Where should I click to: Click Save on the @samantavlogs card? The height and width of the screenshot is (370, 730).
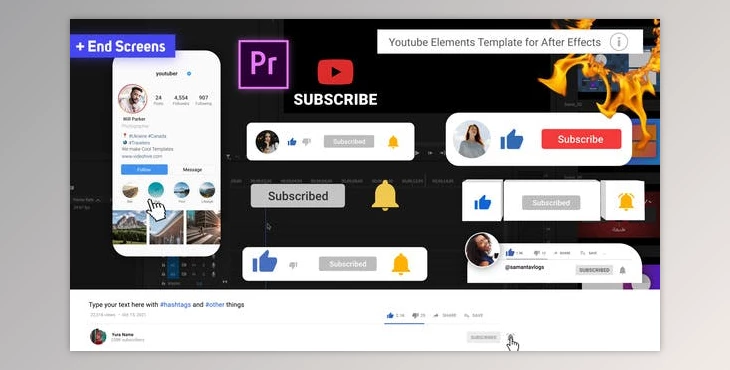pos(589,253)
